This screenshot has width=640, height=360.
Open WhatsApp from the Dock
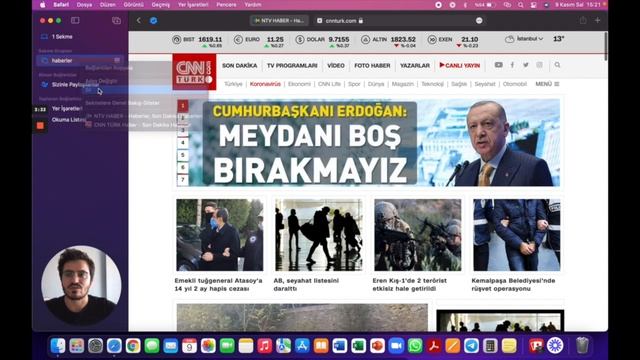point(415,346)
